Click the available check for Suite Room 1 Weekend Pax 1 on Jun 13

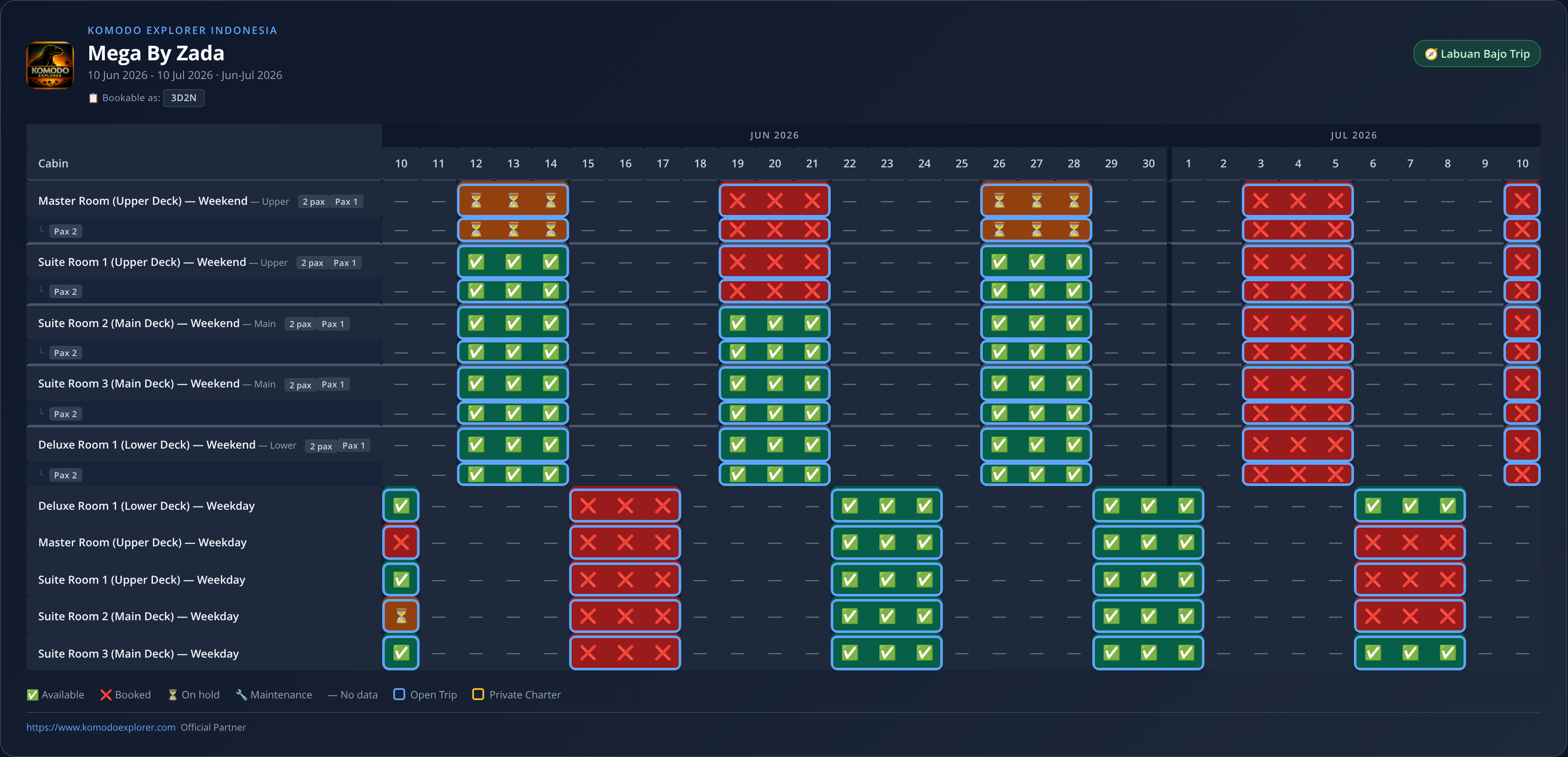pos(513,262)
